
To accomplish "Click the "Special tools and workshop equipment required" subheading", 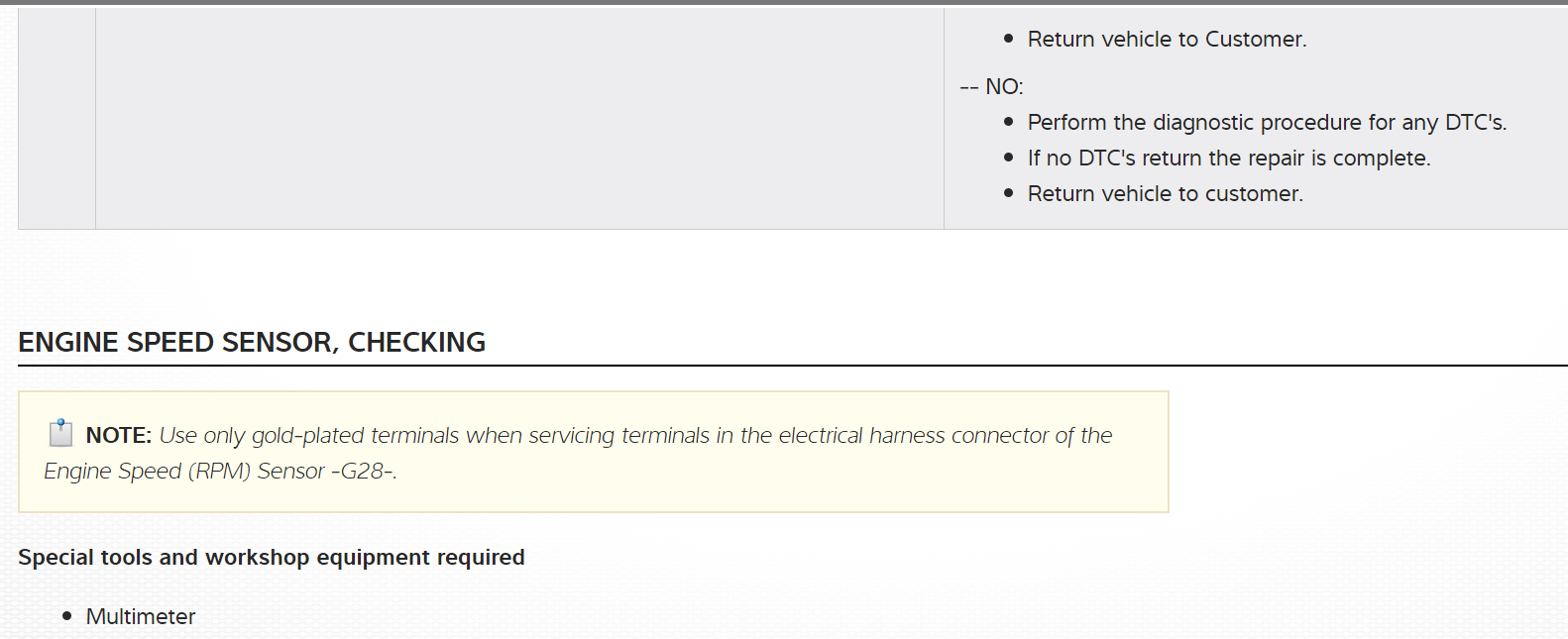I will pyautogui.click(x=271, y=558).
